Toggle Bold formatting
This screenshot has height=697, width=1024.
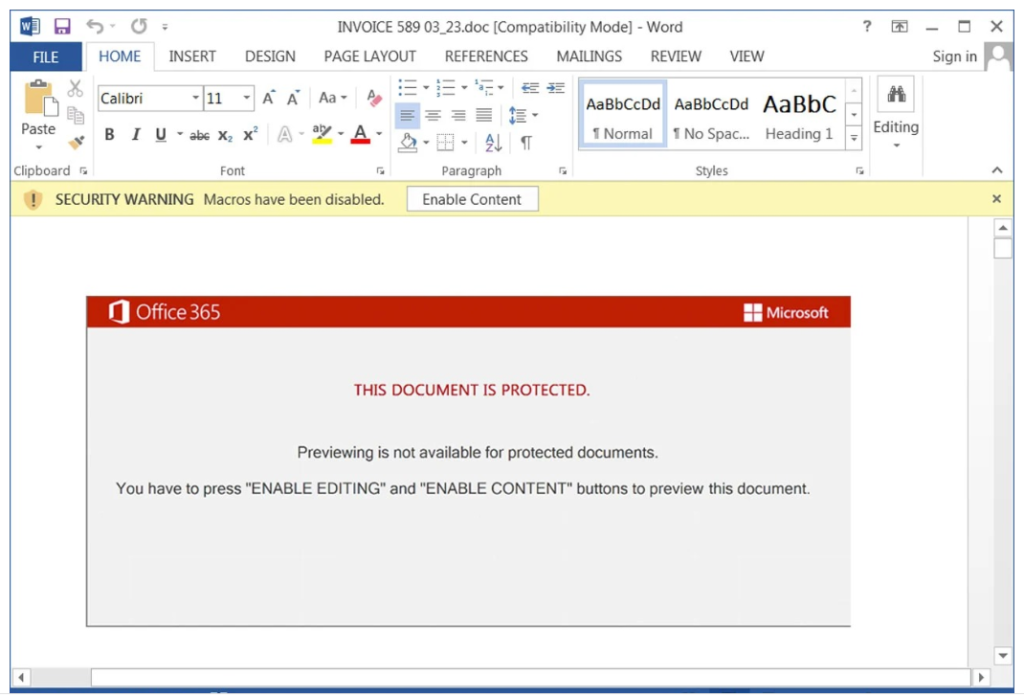[x=109, y=135]
